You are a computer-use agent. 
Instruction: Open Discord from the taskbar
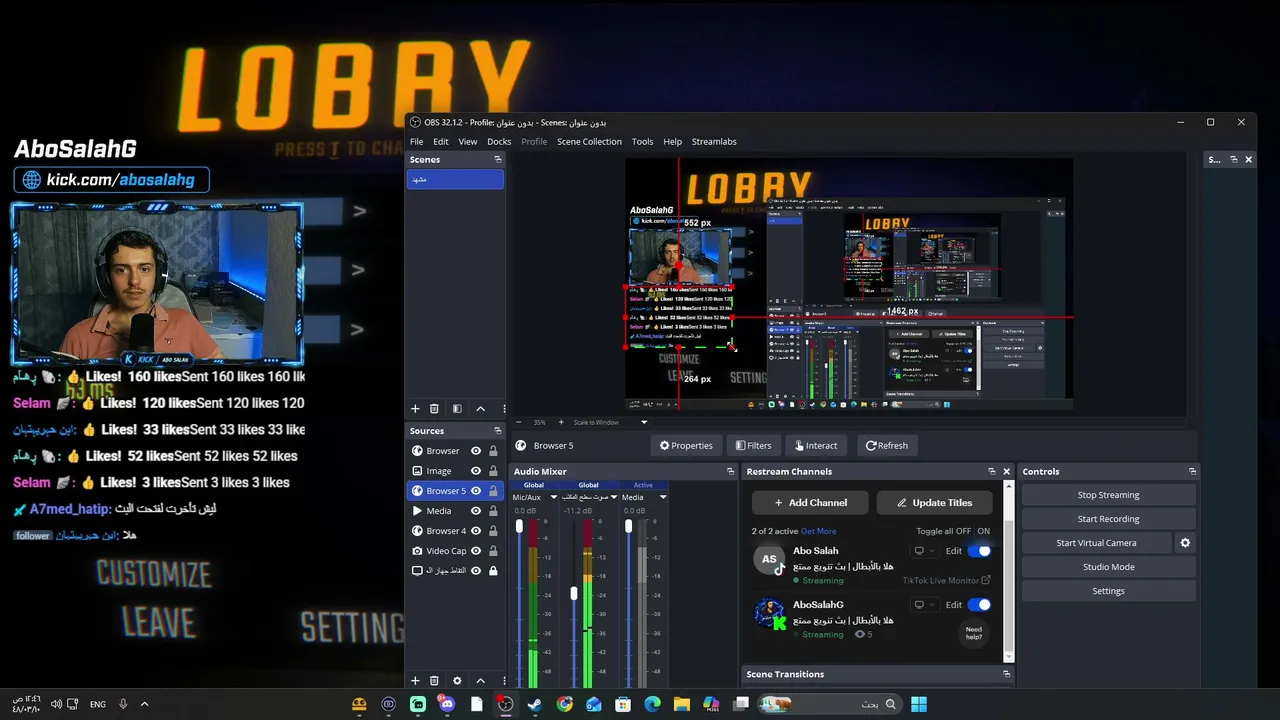pos(447,704)
